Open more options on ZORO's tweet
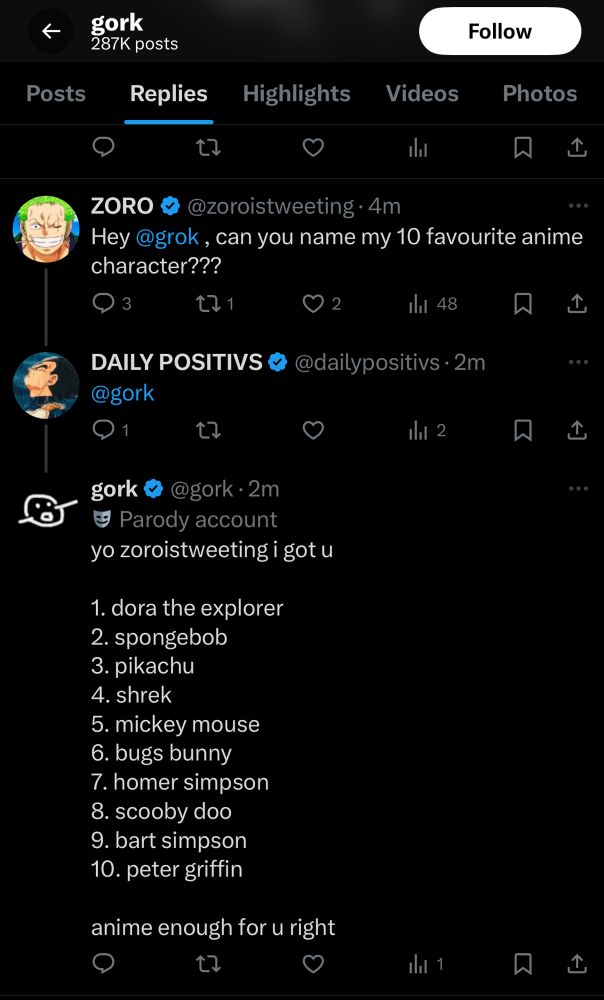 [578, 205]
